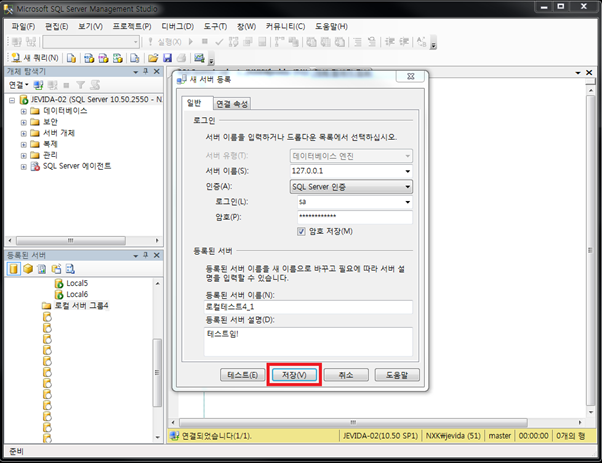Expand the Server Objects (서버 개체) node
This screenshot has height=463, width=602.
24,134
